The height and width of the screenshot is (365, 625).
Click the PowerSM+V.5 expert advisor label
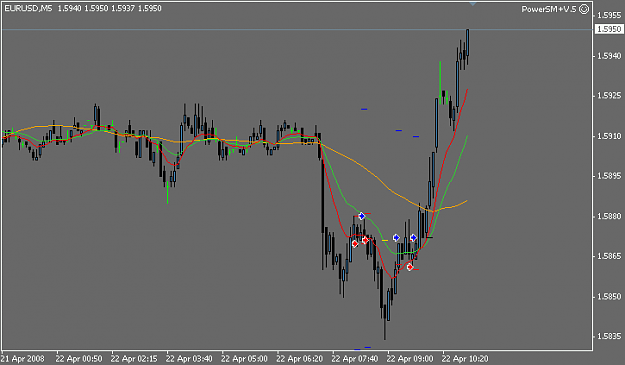click(x=549, y=9)
